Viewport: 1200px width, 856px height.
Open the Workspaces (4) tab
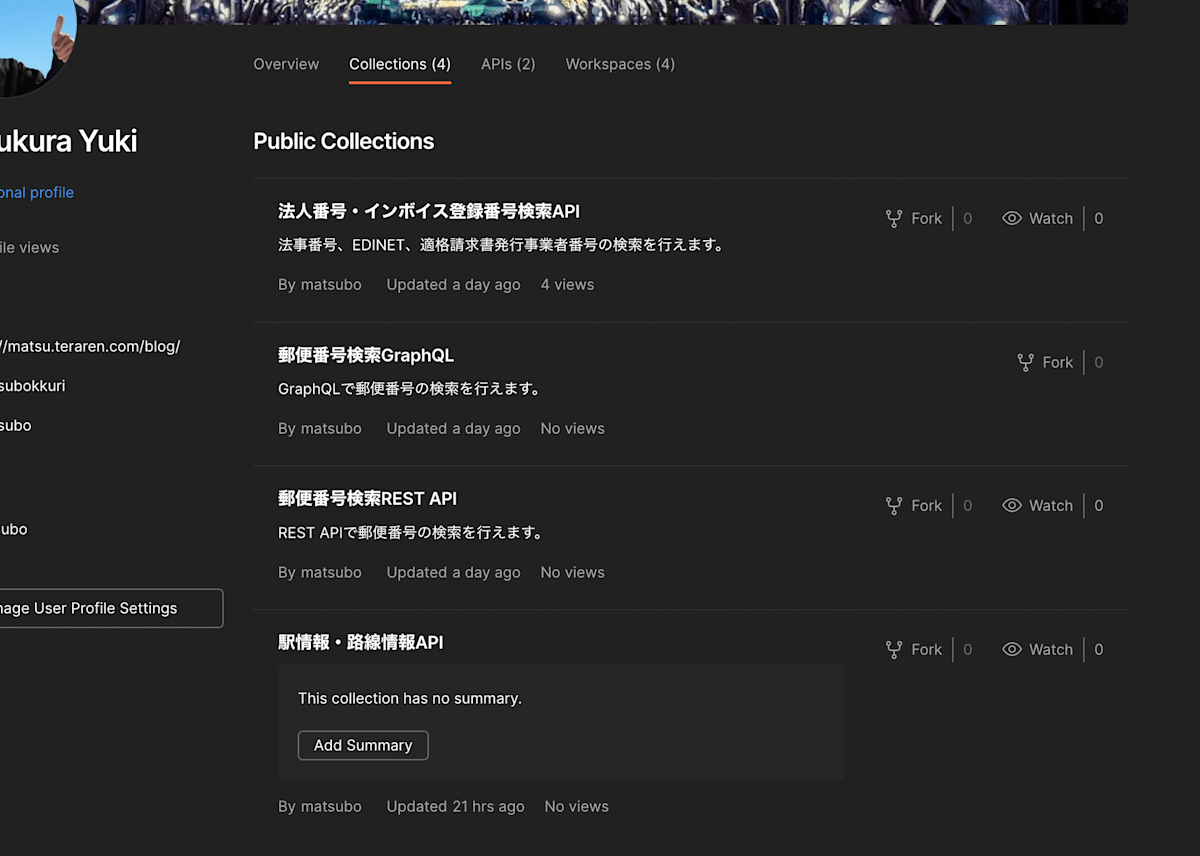coord(620,64)
